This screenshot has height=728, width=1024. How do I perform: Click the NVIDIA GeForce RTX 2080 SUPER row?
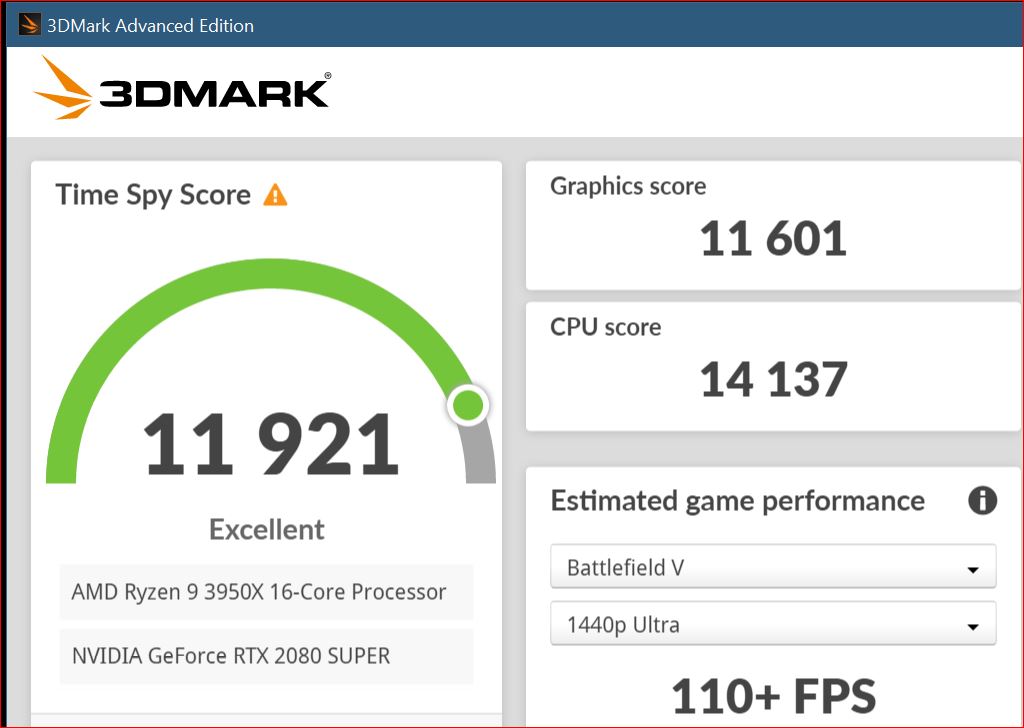coord(266,656)
